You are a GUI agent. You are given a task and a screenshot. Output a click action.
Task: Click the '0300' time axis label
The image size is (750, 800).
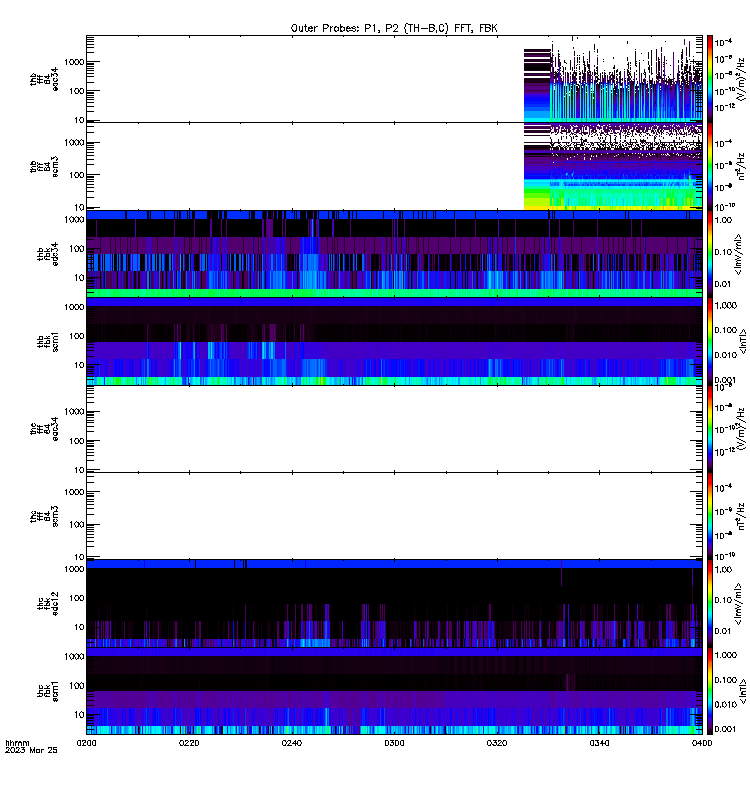point(394,743)
